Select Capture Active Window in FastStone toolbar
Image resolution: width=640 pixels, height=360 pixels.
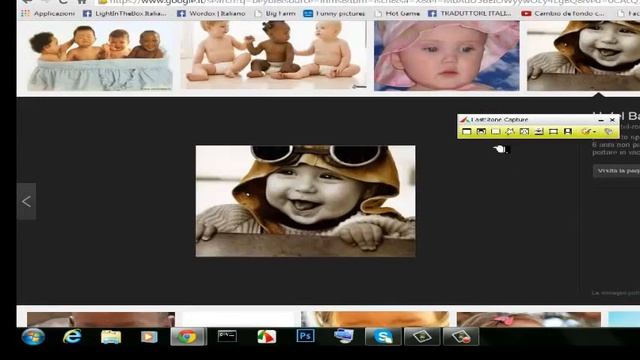(x=467, y=131)
